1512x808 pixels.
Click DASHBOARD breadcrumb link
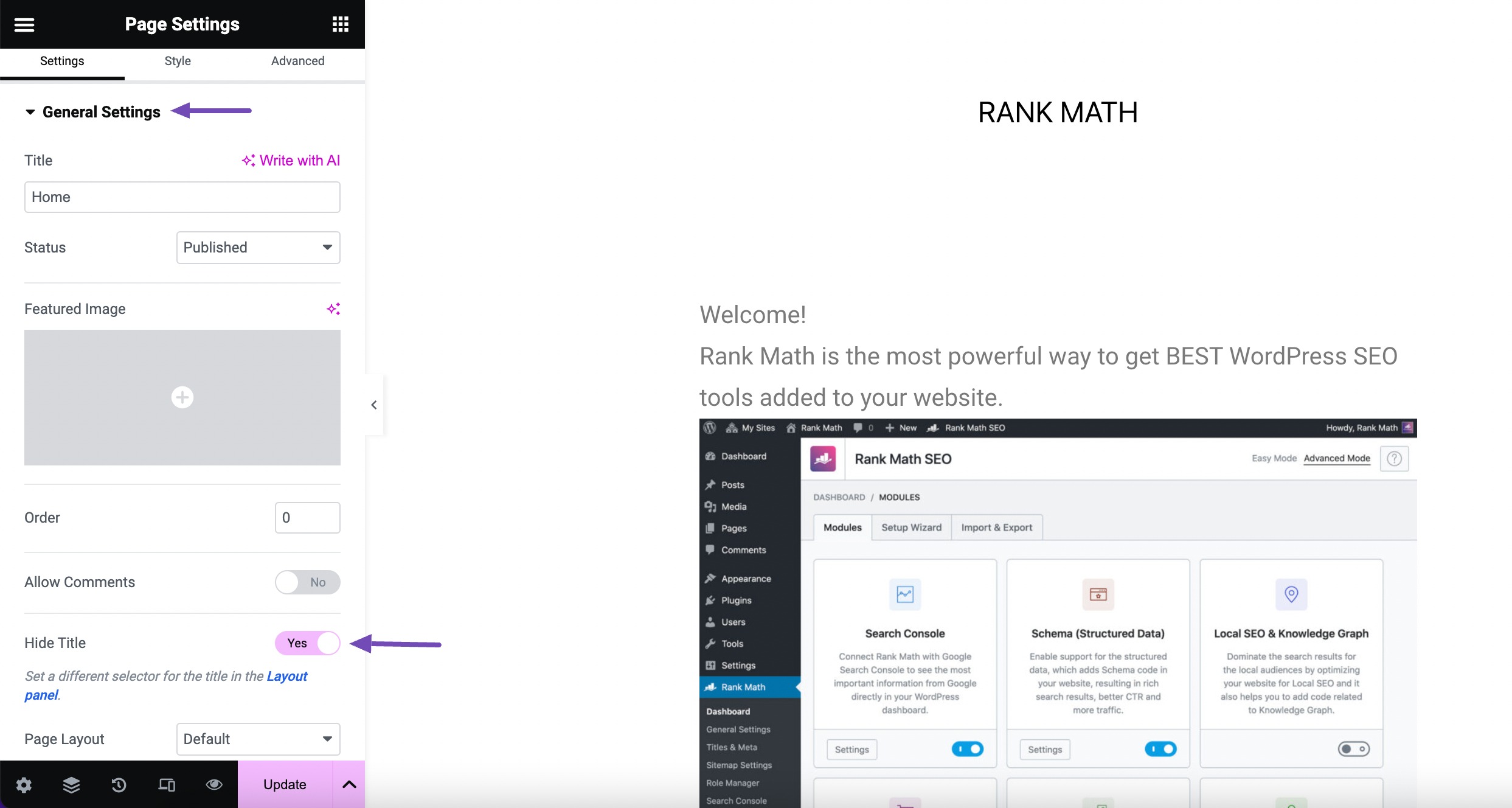(839, 498)
